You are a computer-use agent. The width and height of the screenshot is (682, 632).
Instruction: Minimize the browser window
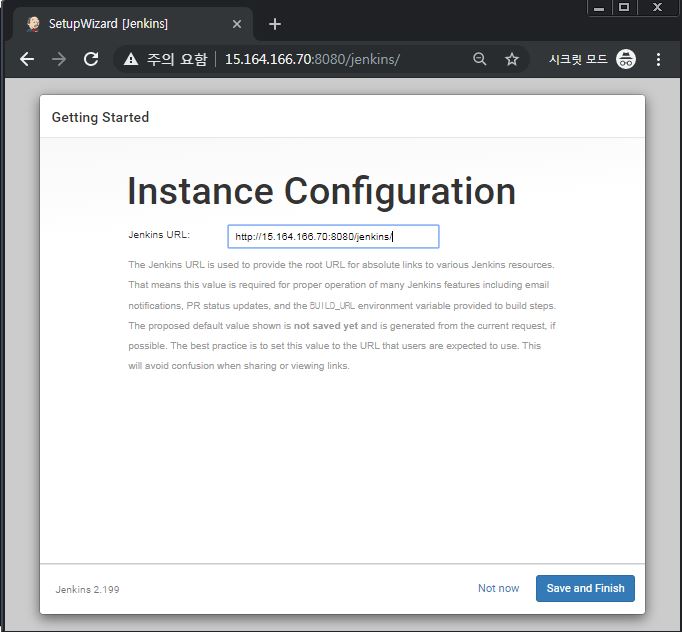coord(599,8)
